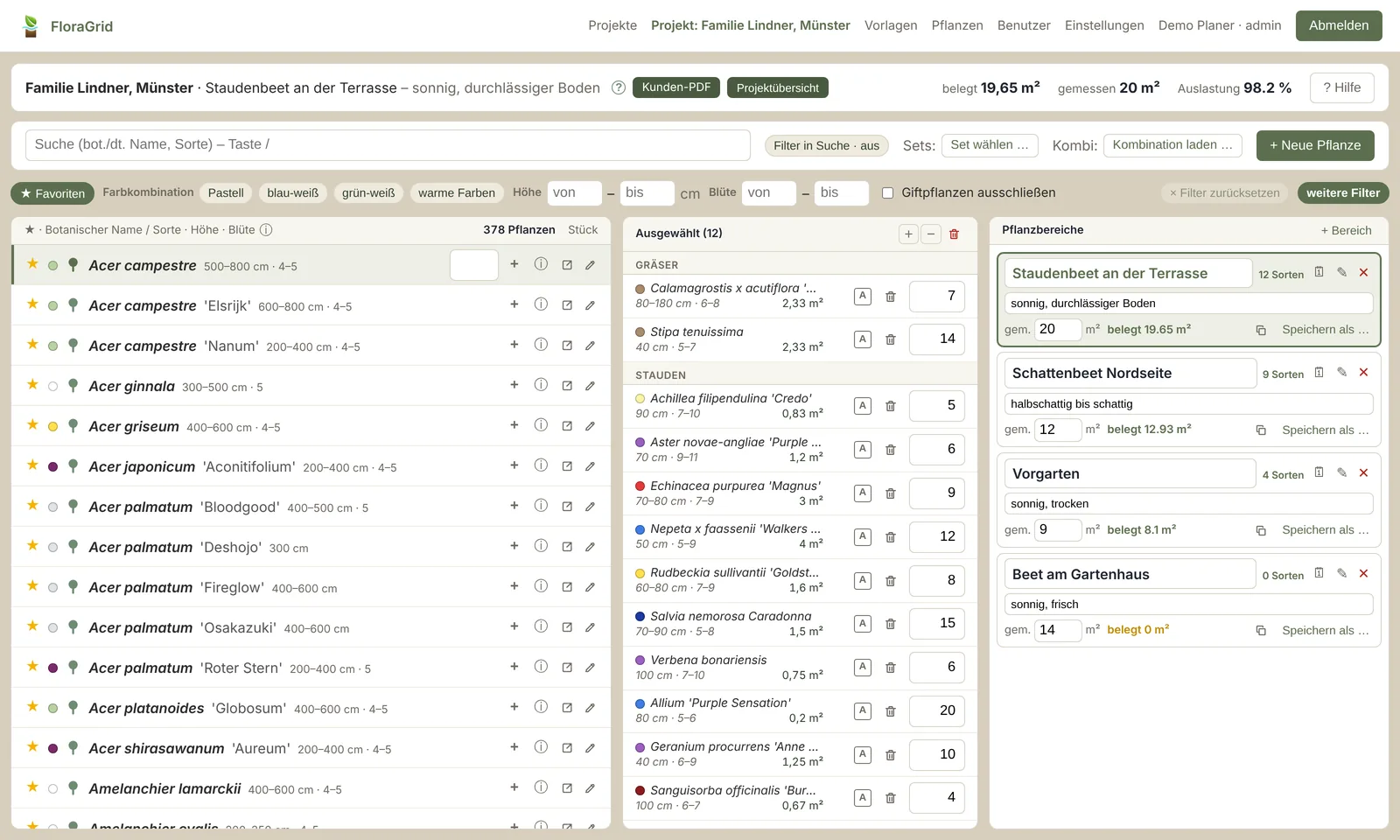Toggle the Pastell color combination filter

click(x=226, y=193)
